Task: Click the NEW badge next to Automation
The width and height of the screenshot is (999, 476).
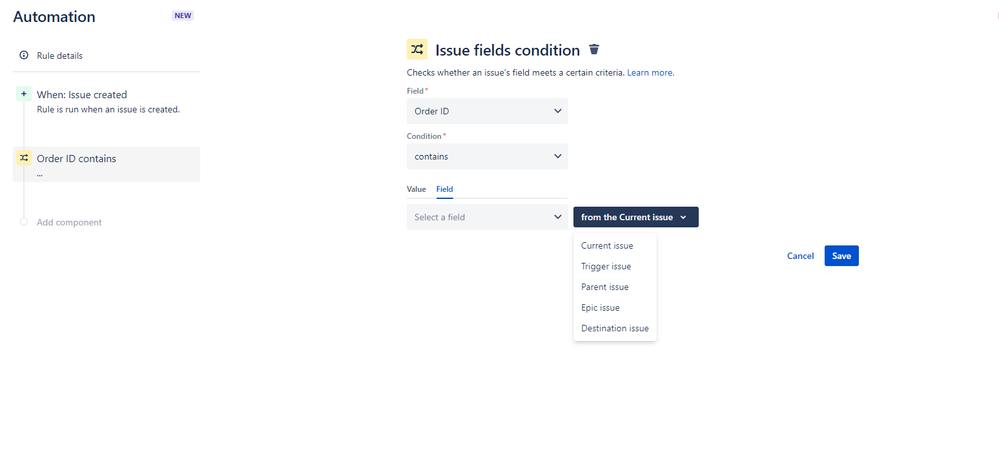Action: pyautogui.click(x=183, y=16)
